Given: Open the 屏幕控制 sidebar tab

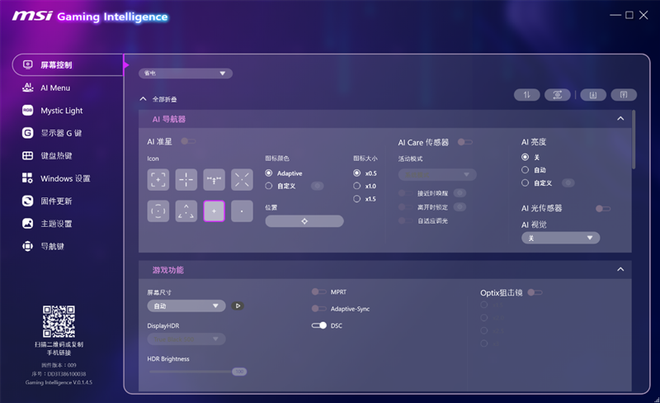Looking at the screenshot, I should click(68, 65).
